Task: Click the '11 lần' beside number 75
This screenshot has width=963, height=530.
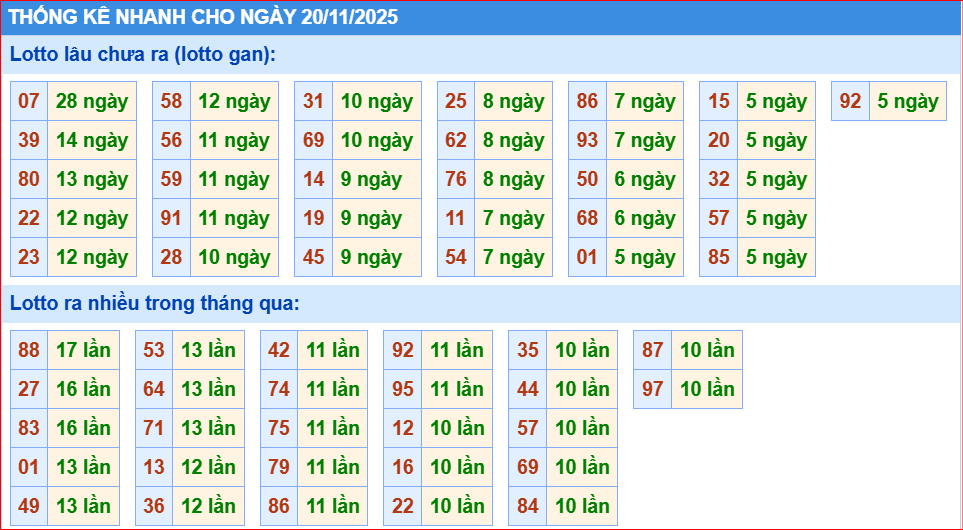Action: coord(333,428)
